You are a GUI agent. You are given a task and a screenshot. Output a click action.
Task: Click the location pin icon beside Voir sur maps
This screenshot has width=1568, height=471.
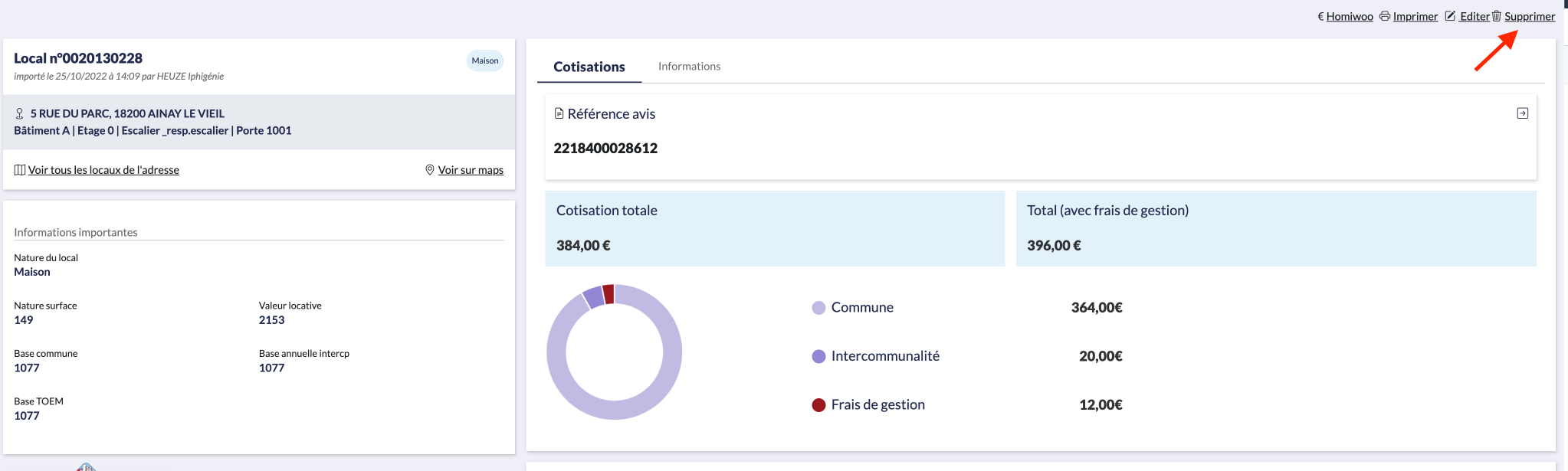(430, 170)
